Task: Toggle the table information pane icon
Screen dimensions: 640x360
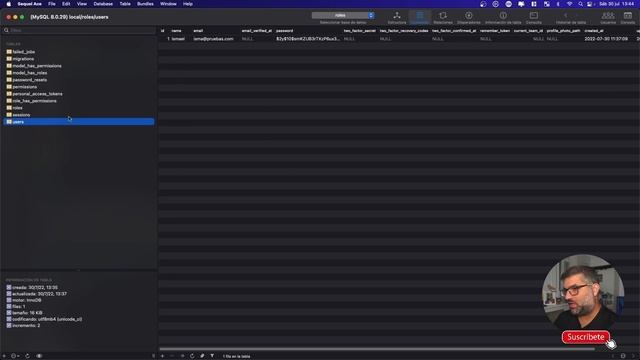Action: tap(39, 356)
